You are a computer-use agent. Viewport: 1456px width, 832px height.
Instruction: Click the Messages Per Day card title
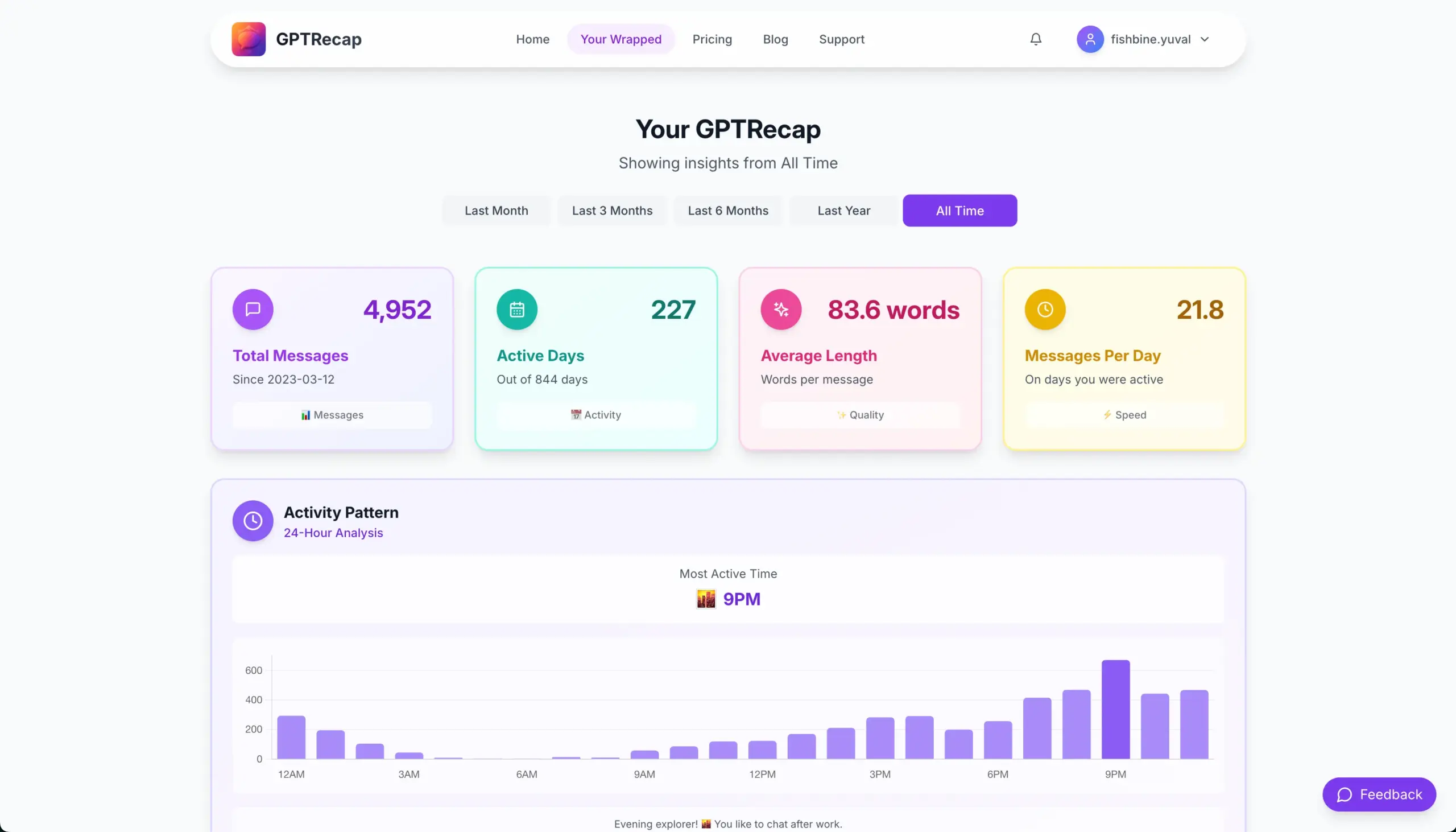coord(1093,356)
